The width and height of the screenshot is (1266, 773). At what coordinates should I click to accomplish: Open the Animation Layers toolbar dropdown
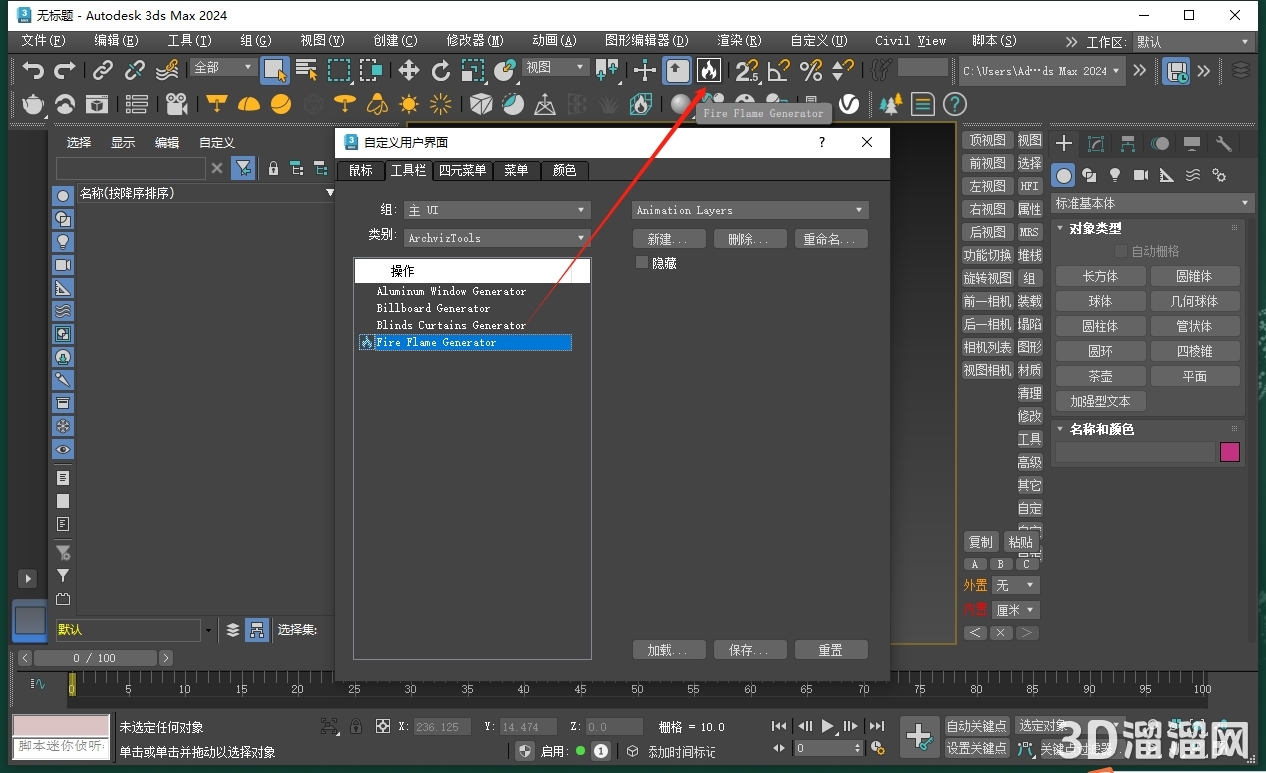click(x=750, y=210)
